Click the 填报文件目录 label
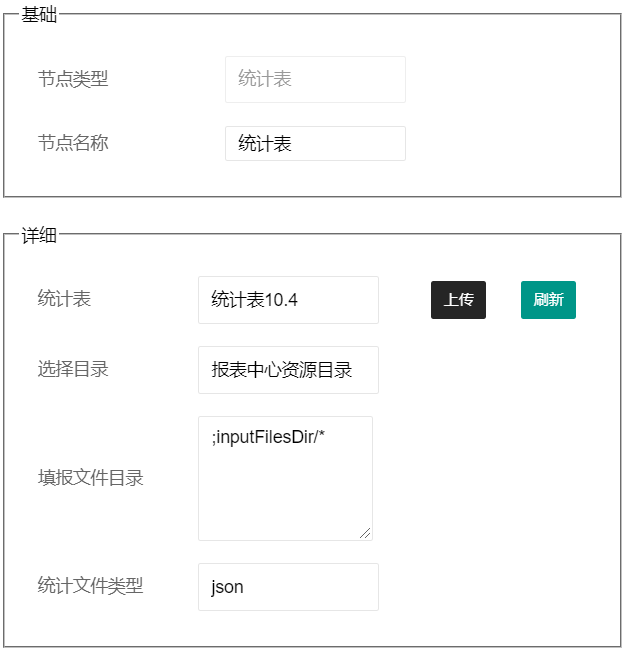The height and width of the screenshot is (652, 625). 90,478
